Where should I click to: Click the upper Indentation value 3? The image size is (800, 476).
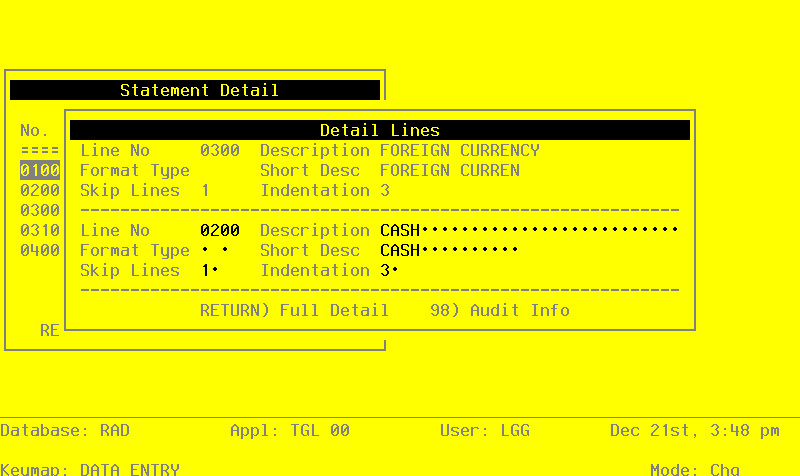tap(385, 190)
